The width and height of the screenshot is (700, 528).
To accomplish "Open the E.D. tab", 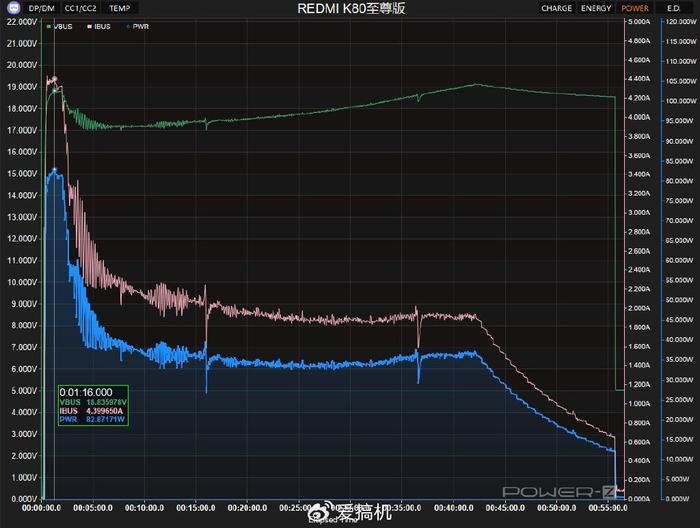I will (x=673, y=8).
